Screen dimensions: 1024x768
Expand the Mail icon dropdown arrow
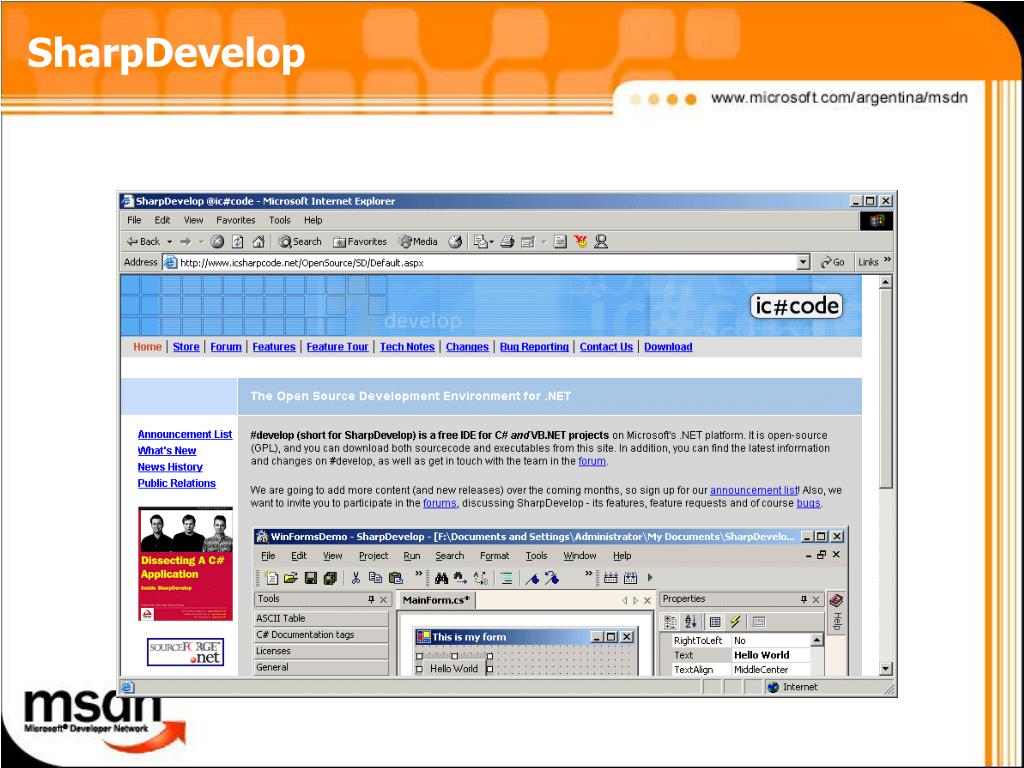[491, 242]
